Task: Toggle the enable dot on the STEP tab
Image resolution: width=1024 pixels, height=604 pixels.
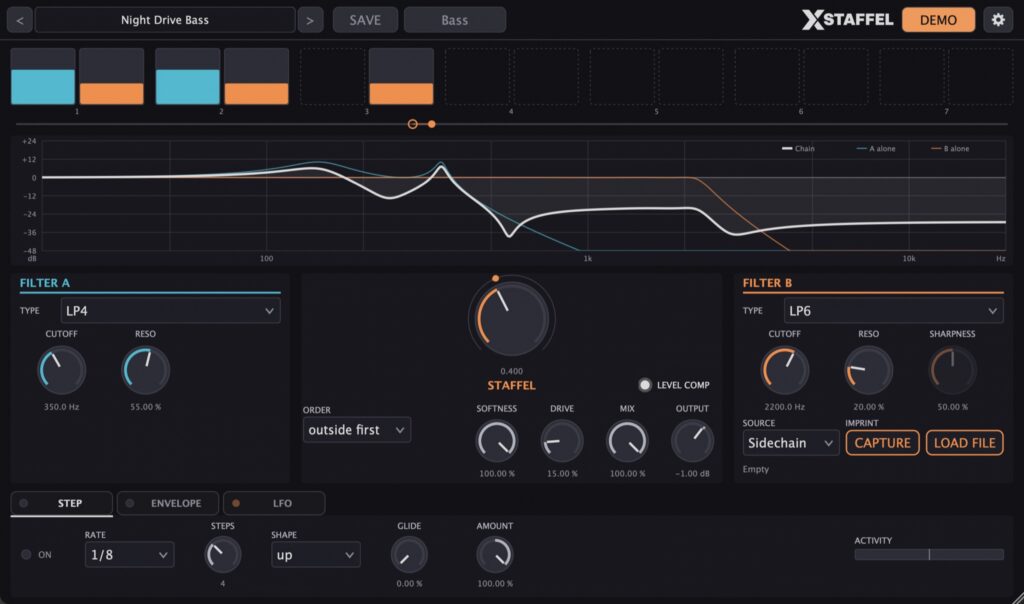Action: click(x=24, y=503)
